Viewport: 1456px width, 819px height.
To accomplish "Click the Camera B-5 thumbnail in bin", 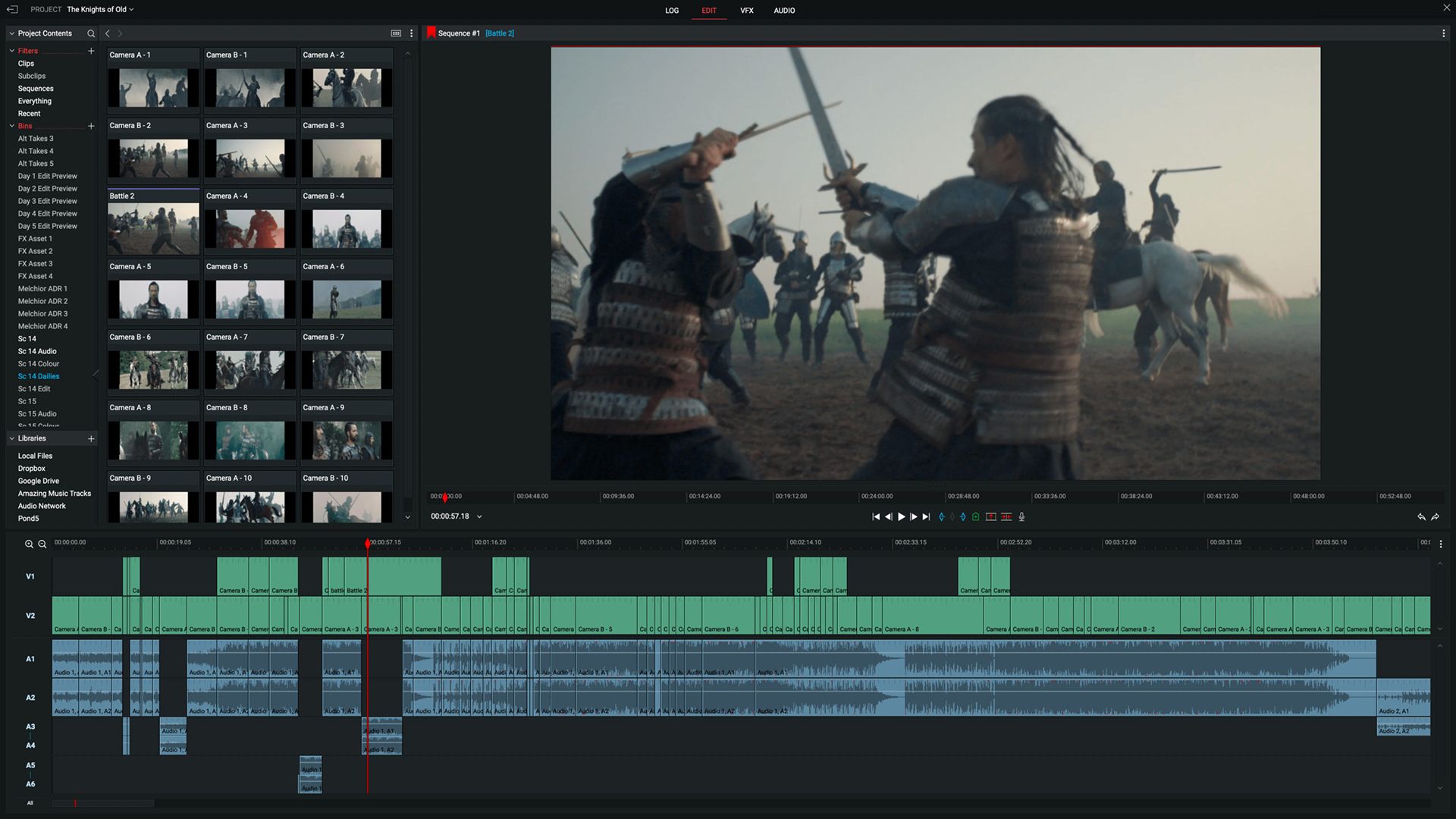I will point(249,298).
